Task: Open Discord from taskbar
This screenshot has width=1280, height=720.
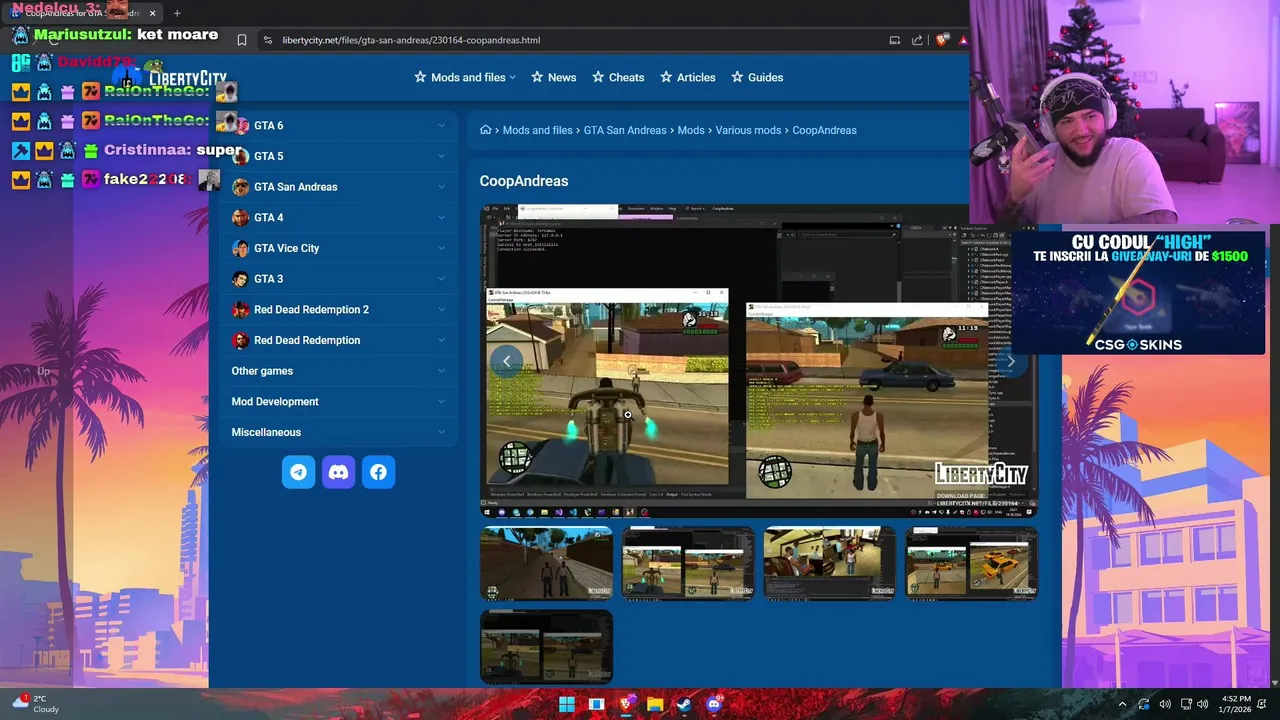Action: point(714,704)
